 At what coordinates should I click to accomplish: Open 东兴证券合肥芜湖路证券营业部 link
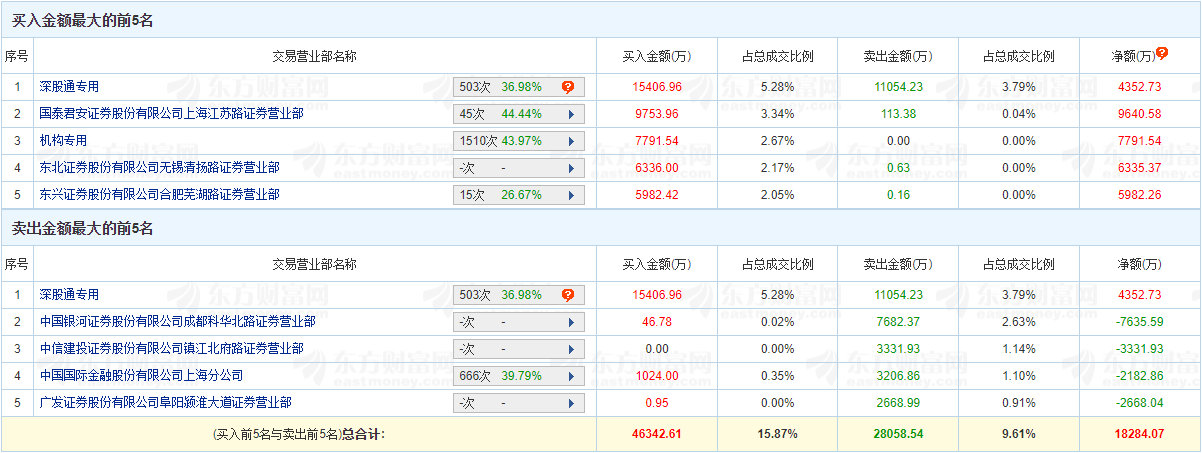point(159,195)
